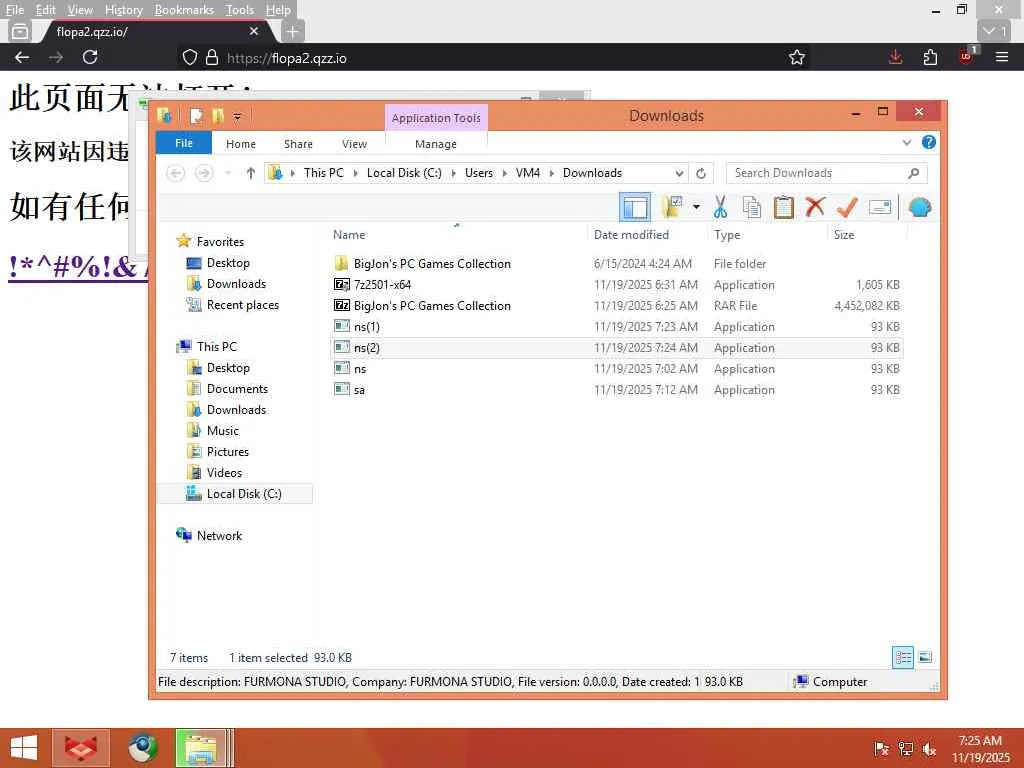
Task: Open Customize Quick Access Toolbar dropdown
Action: [237, 117]
